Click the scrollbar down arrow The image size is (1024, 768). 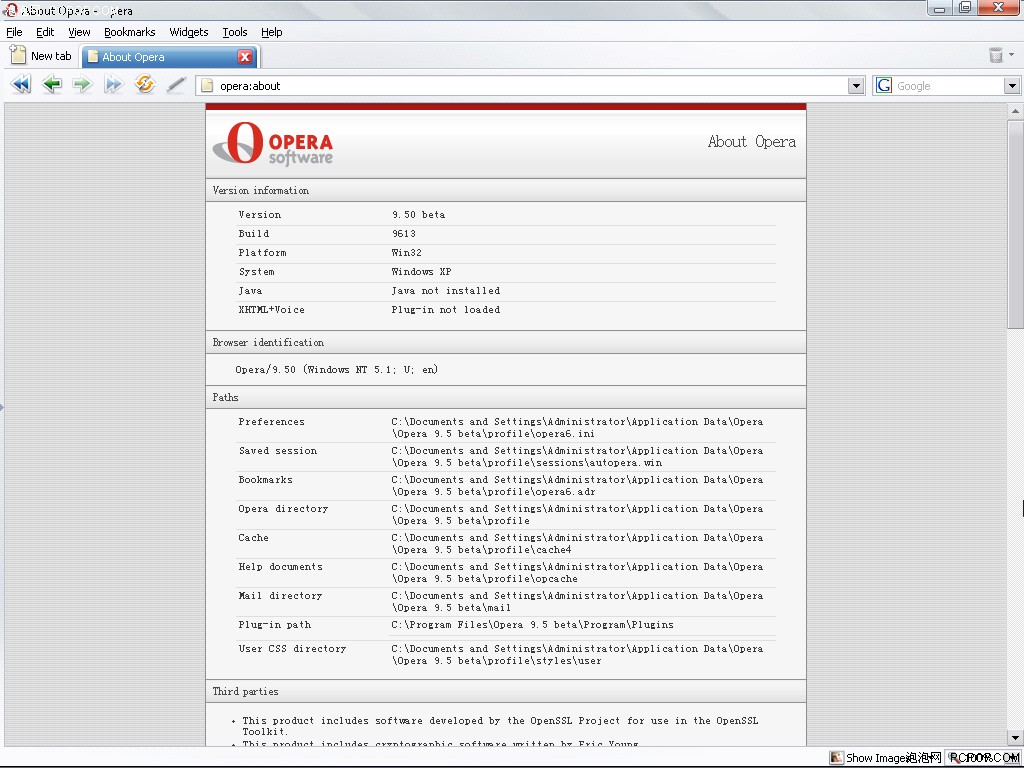coord(1015,737)
